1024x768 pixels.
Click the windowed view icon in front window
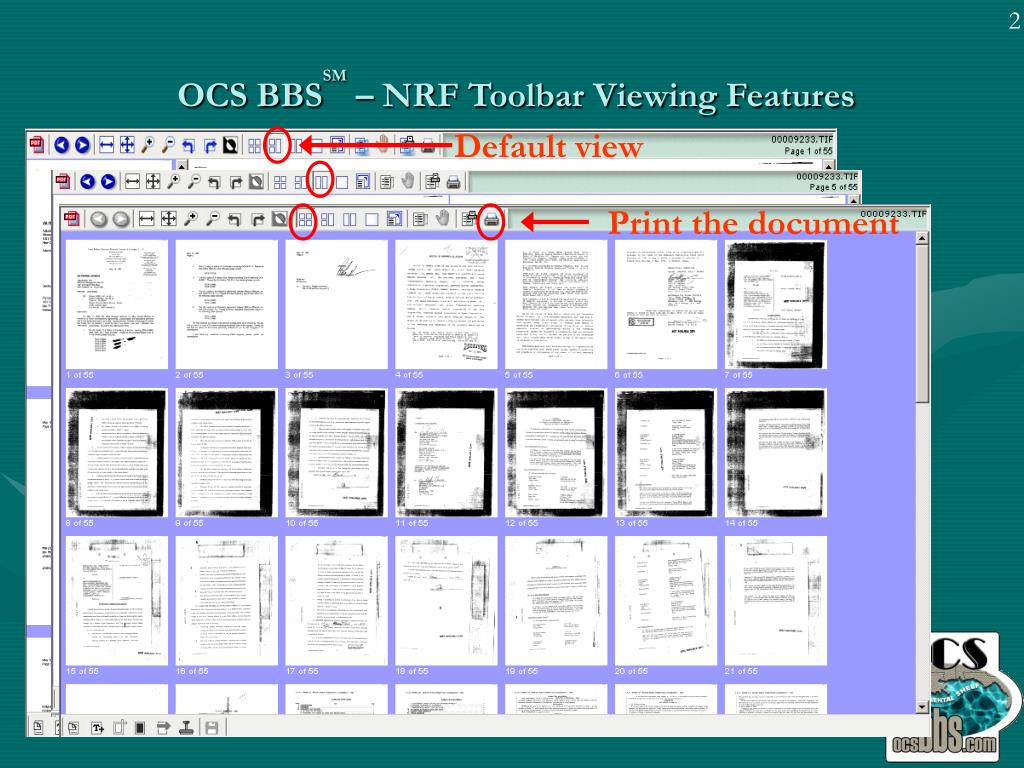[x=394, y=219]
